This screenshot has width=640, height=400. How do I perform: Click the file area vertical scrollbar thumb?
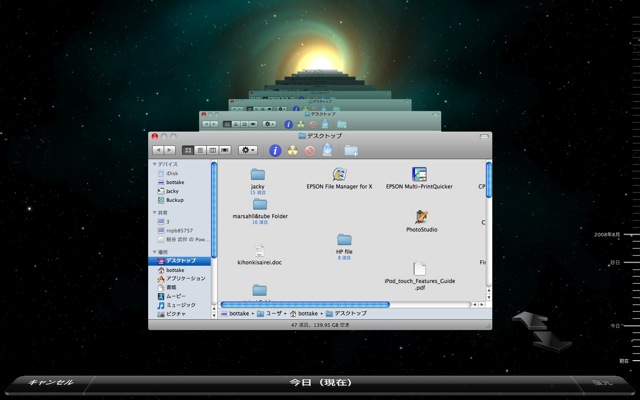[489, 180]
